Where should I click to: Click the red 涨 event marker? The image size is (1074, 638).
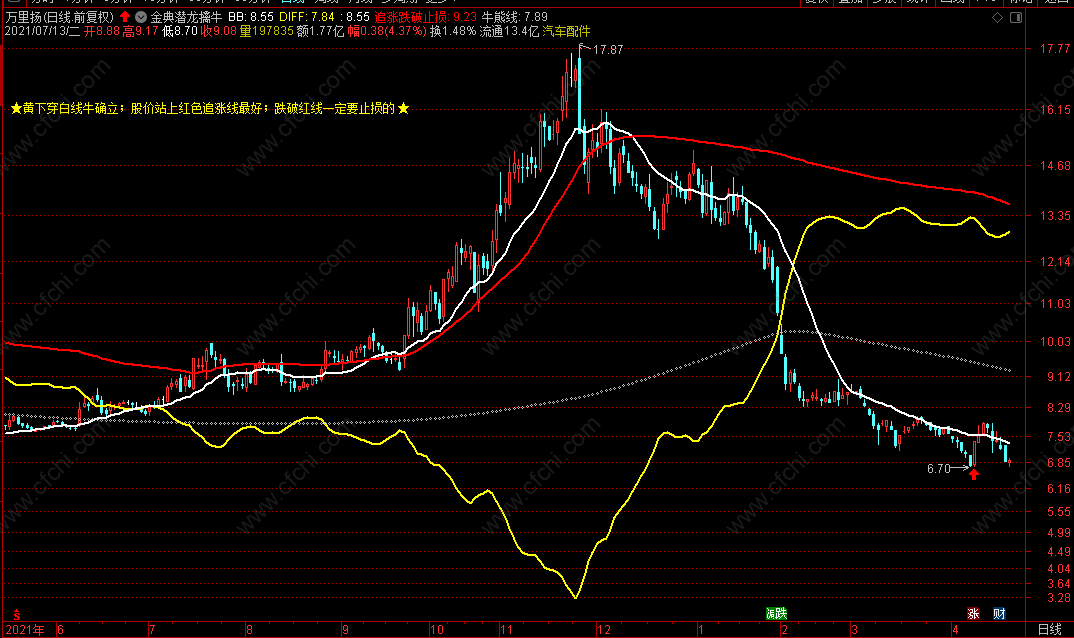[x=973, y=613]
